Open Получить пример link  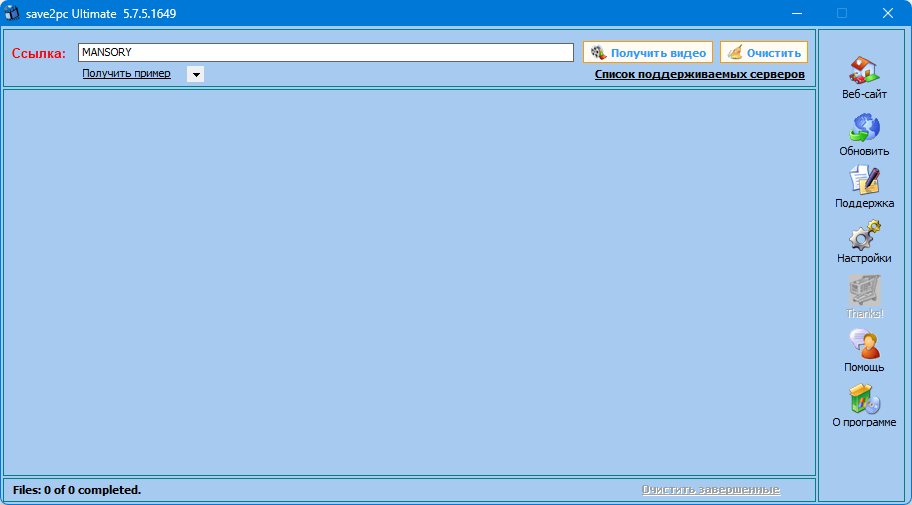[126, 73]
